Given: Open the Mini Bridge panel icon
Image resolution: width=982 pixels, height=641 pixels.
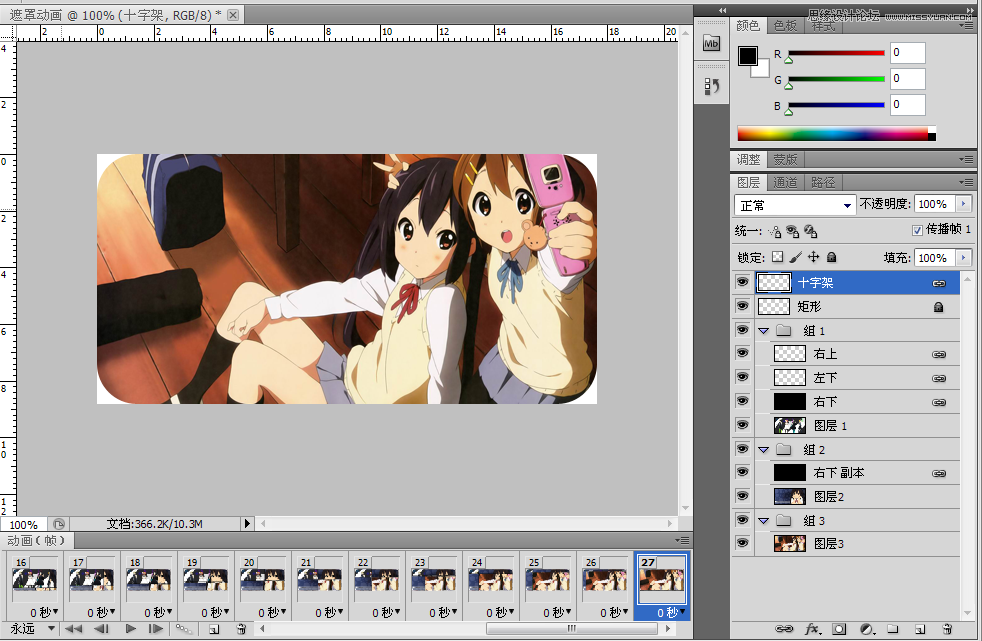Looking at the screenshot, I should point(711,43).
